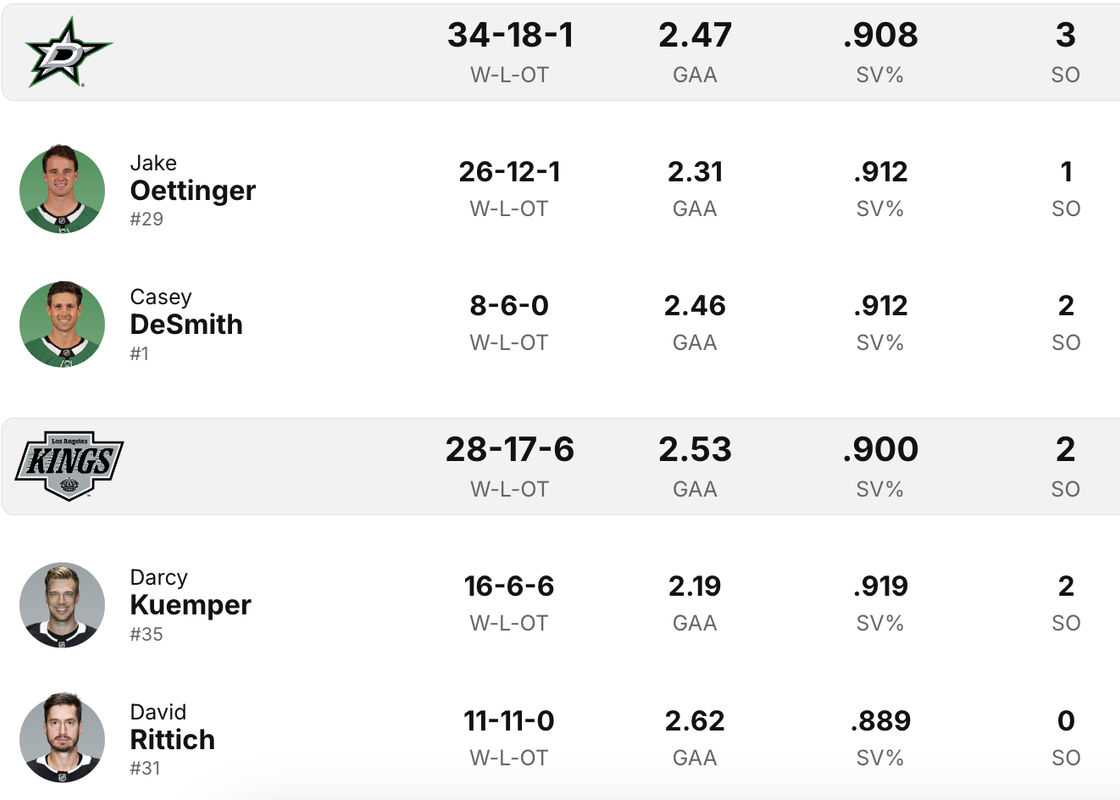The width and height of the screenshot is (1120, 800).
Task: Select the Darcy Kuemper player name
Action: (191, 593)
